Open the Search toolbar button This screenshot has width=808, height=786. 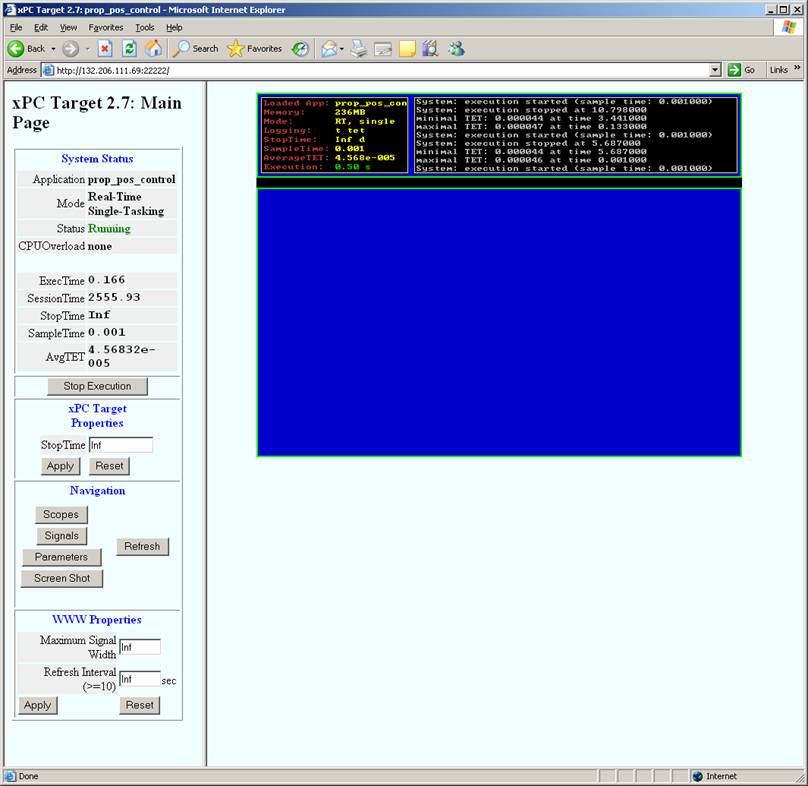(x=196, y=49)
